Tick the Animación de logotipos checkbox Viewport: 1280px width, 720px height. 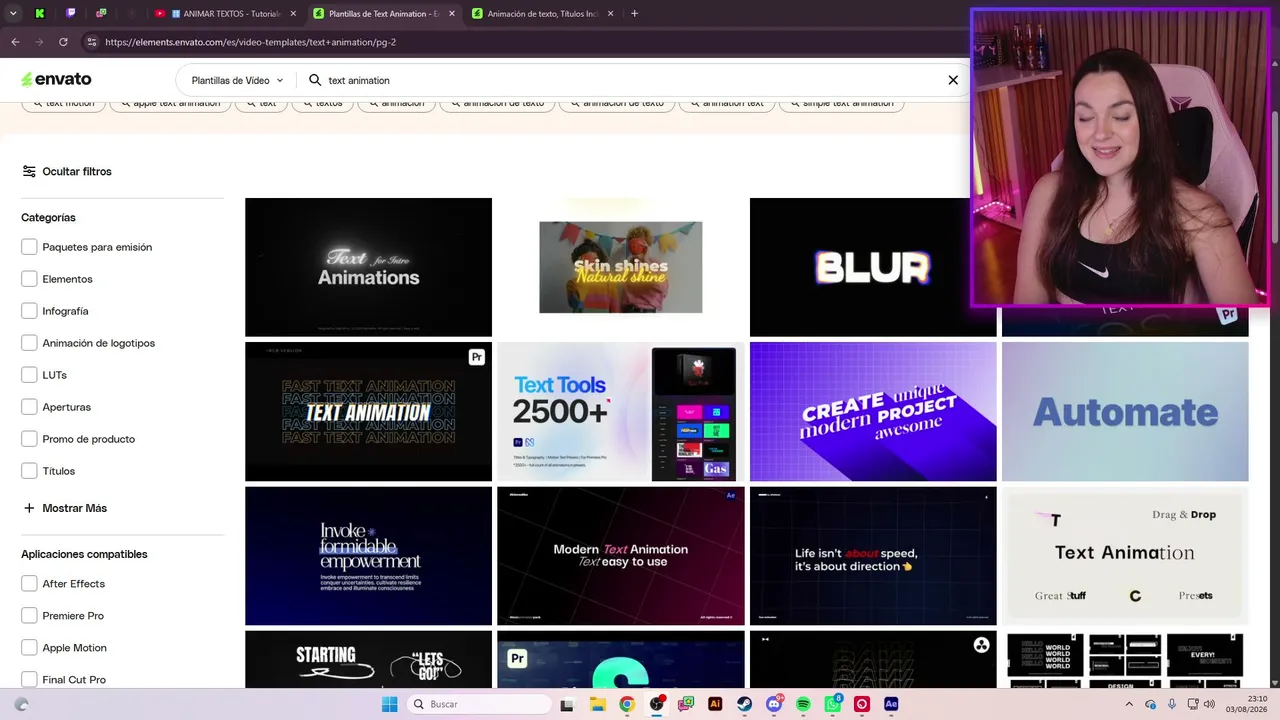[29, 343]
